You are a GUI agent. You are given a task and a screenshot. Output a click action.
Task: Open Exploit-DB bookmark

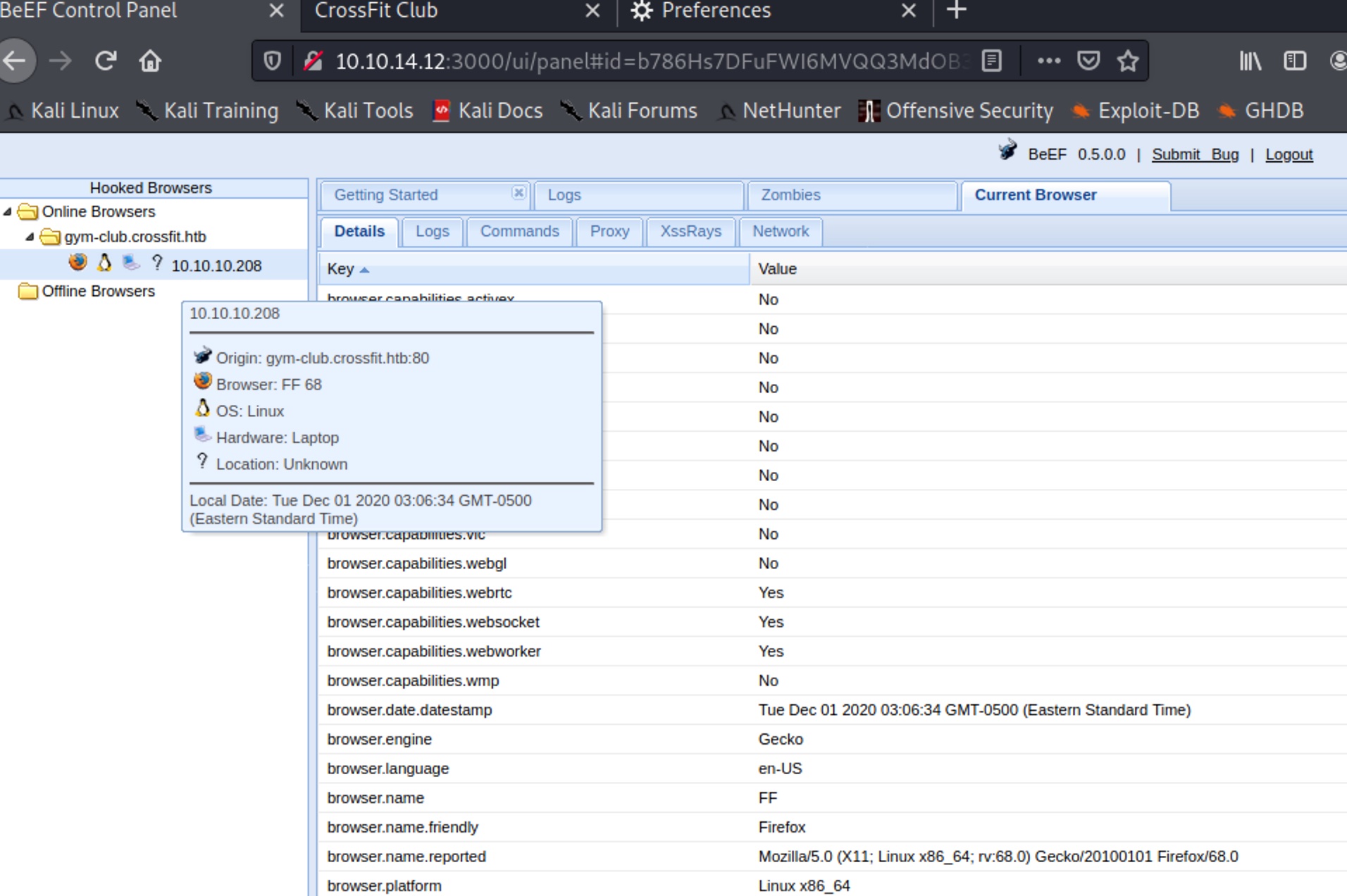[1135, 111]
